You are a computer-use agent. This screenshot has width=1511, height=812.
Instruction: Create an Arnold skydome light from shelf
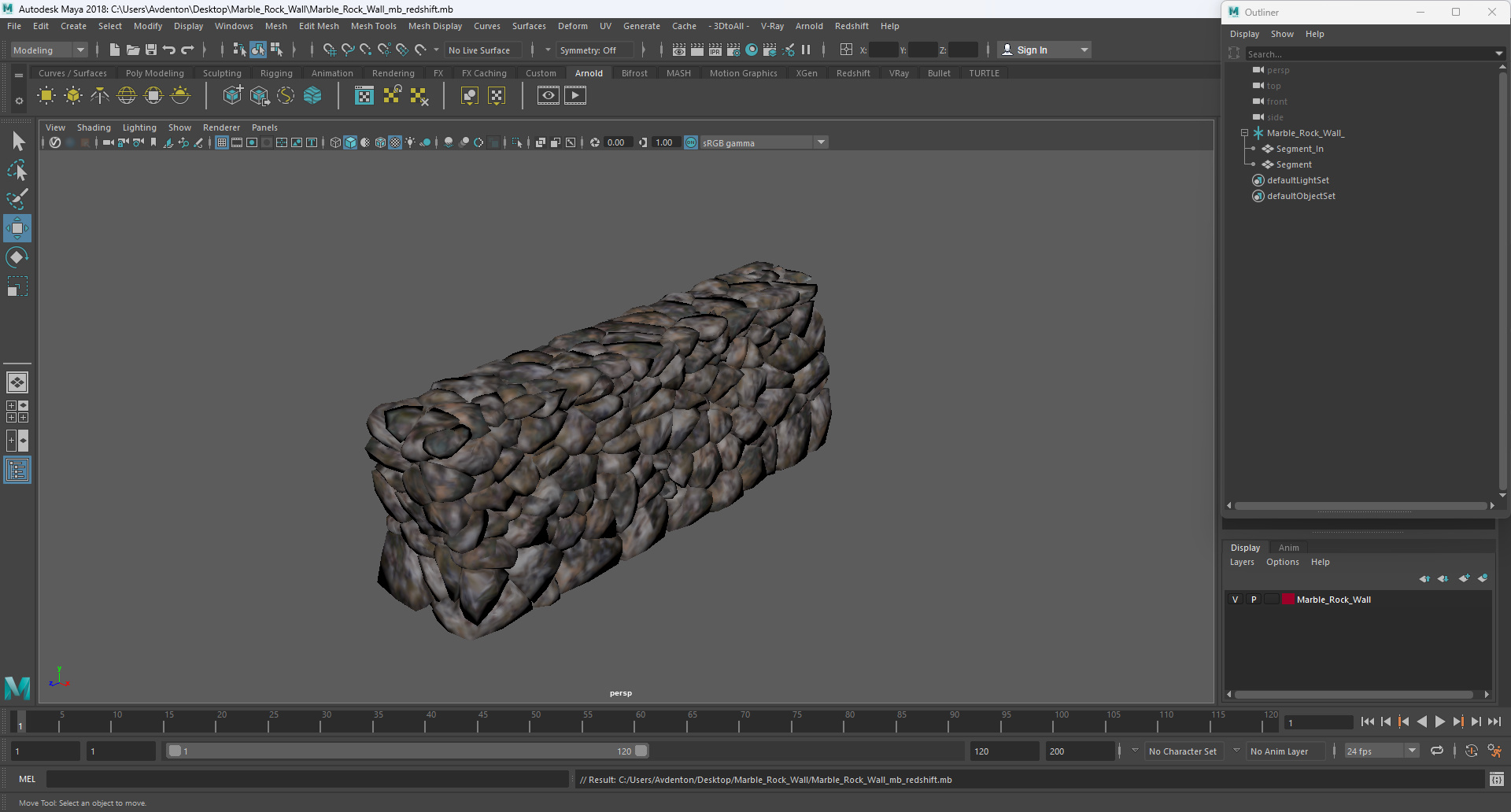(x=127, y=96)
